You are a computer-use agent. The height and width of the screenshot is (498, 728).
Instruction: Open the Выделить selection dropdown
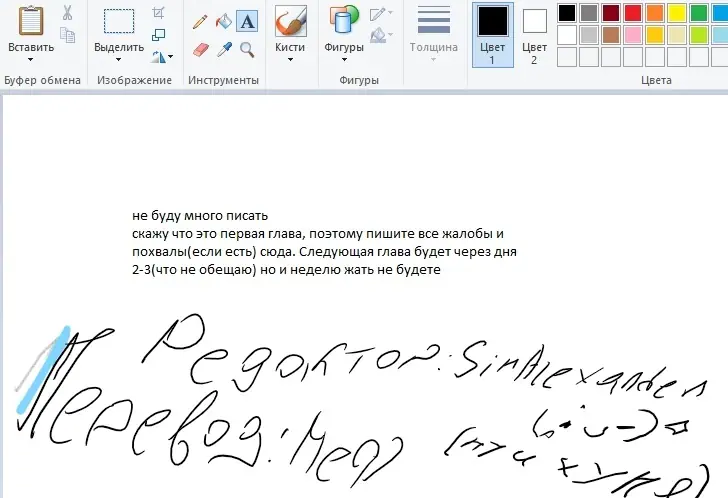coord(118,60)
